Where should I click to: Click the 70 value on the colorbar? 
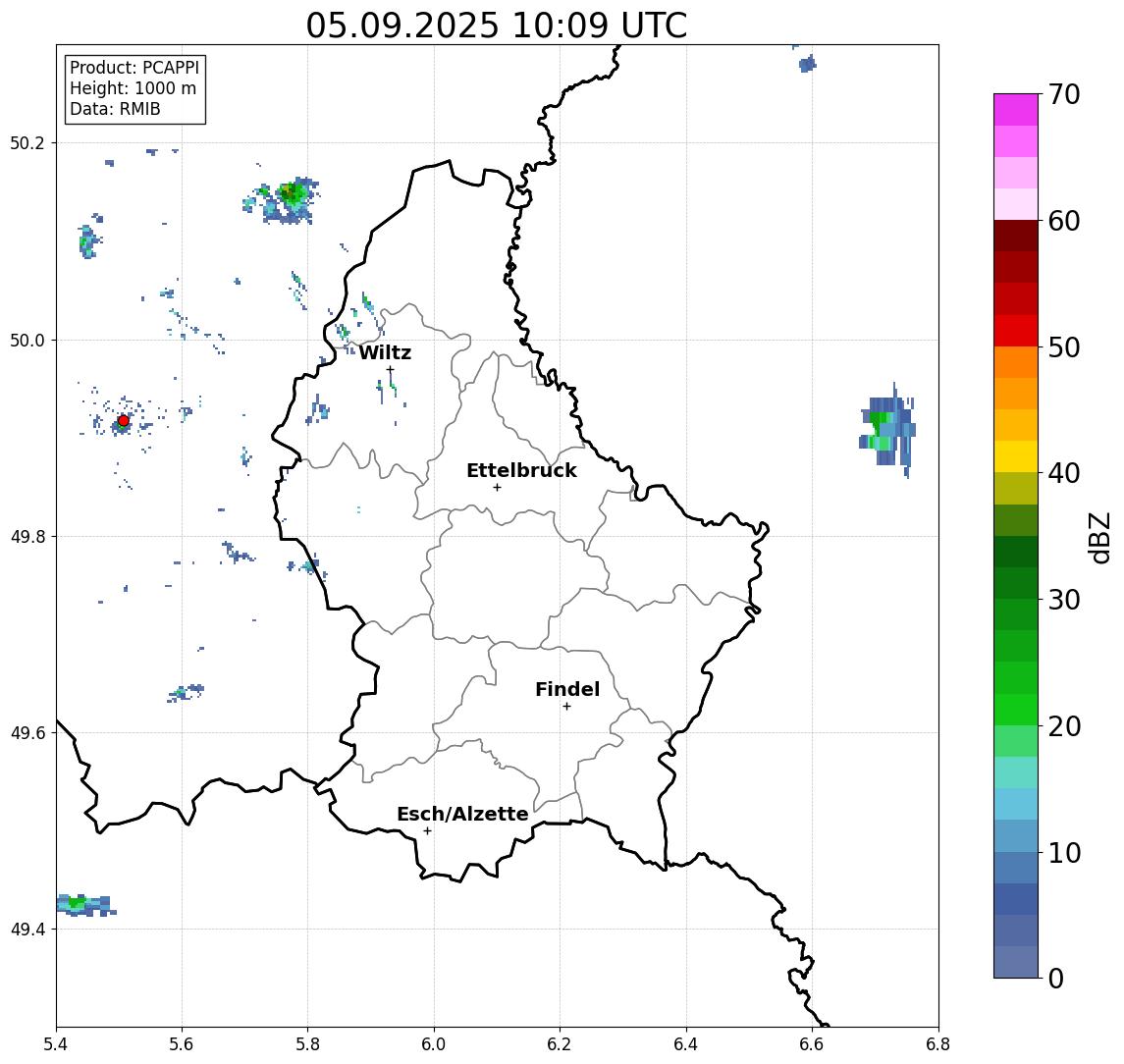[1064, 94]
